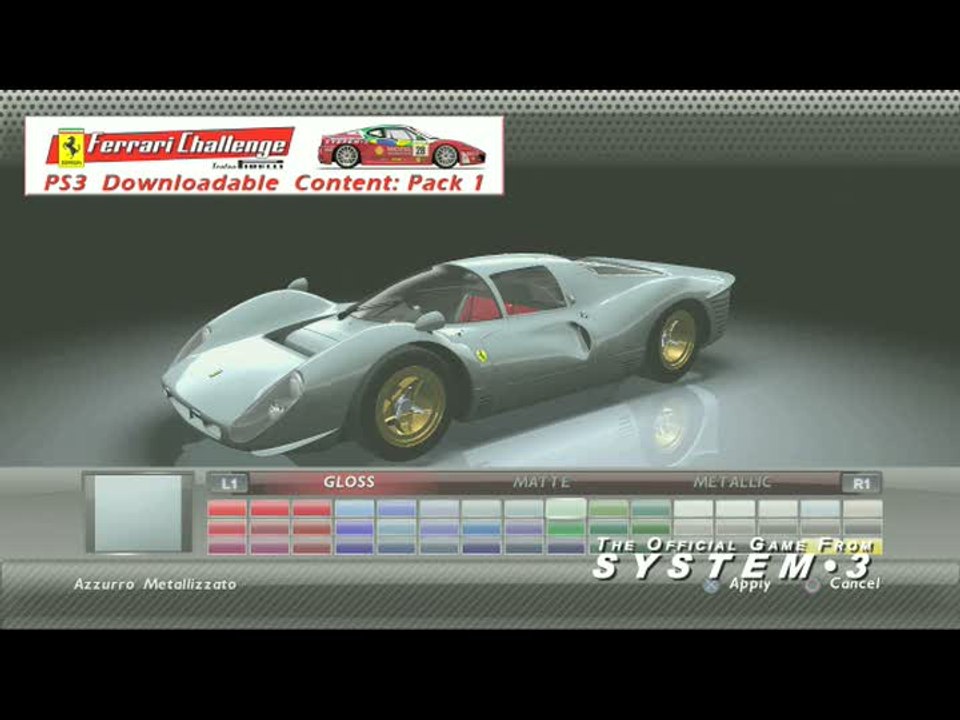Select the grey swatch ending the middle row
960x720 pixels.
click(863, 527)
